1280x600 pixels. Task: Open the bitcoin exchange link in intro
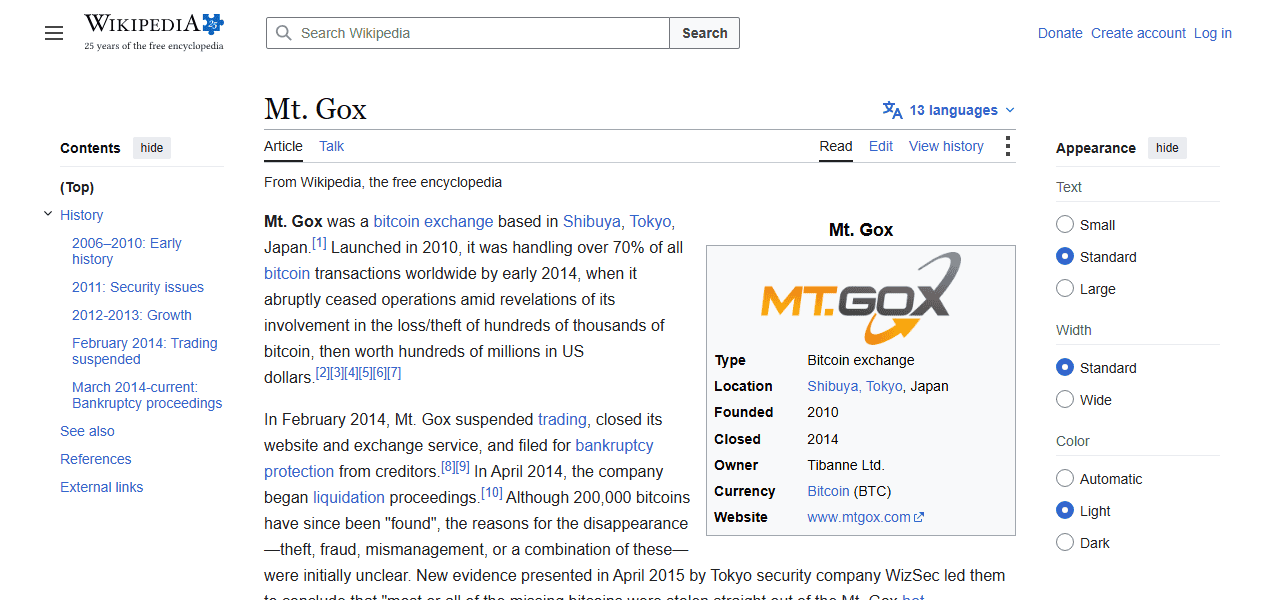[x=433, y=221]
